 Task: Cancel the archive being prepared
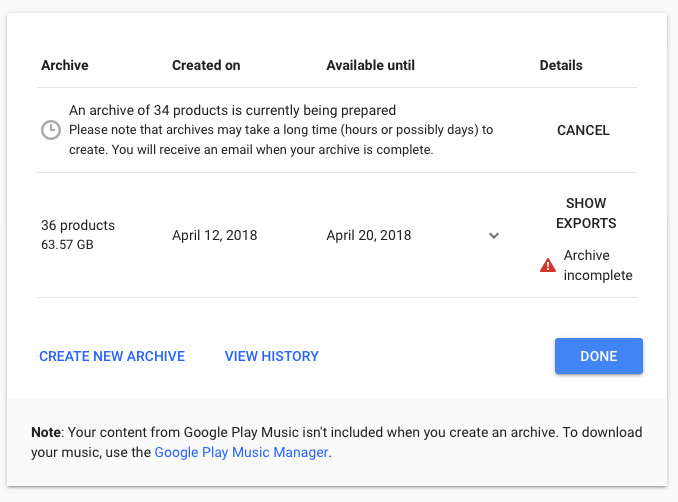583,130
